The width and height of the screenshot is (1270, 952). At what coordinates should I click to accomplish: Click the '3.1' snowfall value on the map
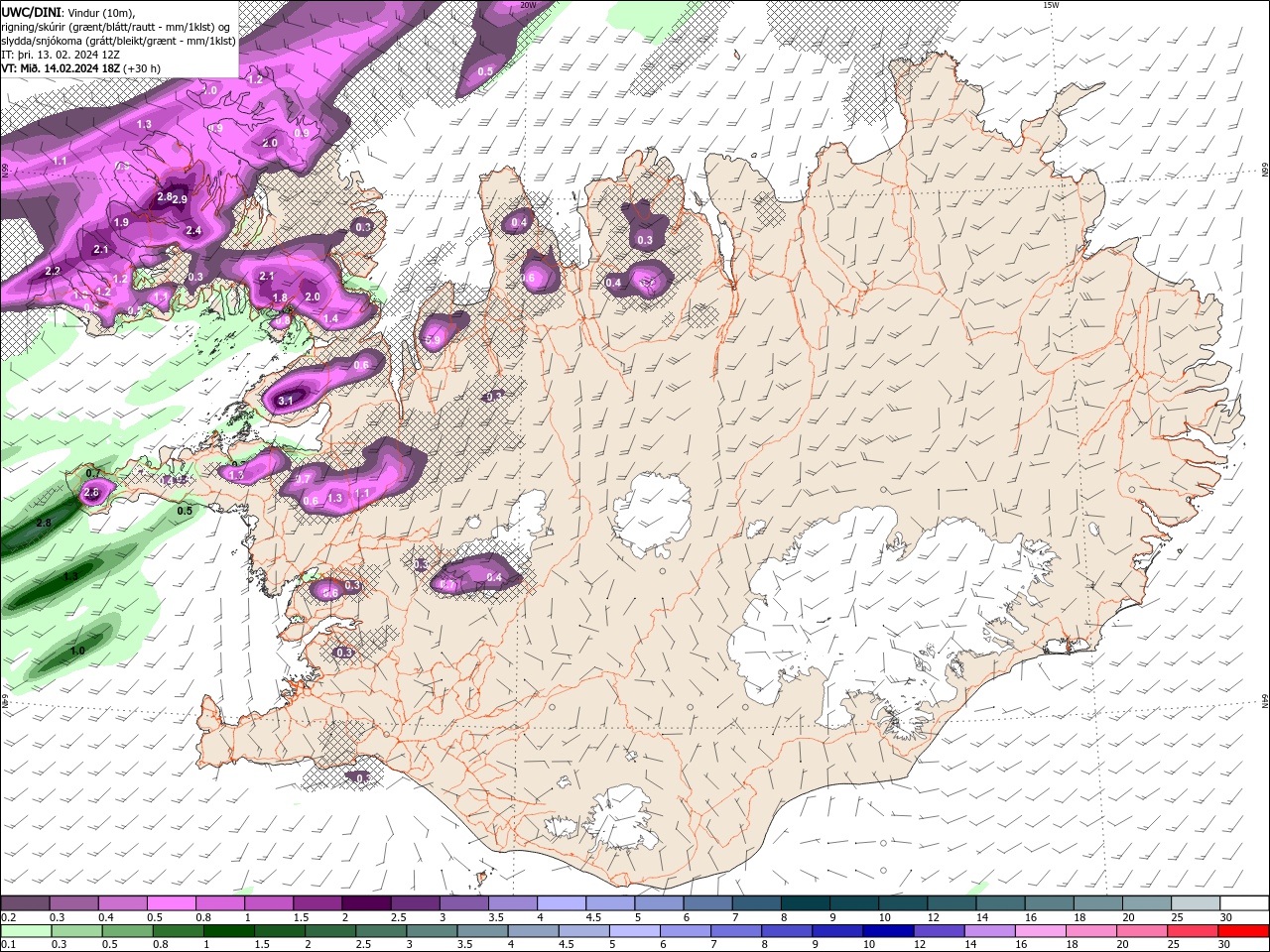[x=286, y=401]
